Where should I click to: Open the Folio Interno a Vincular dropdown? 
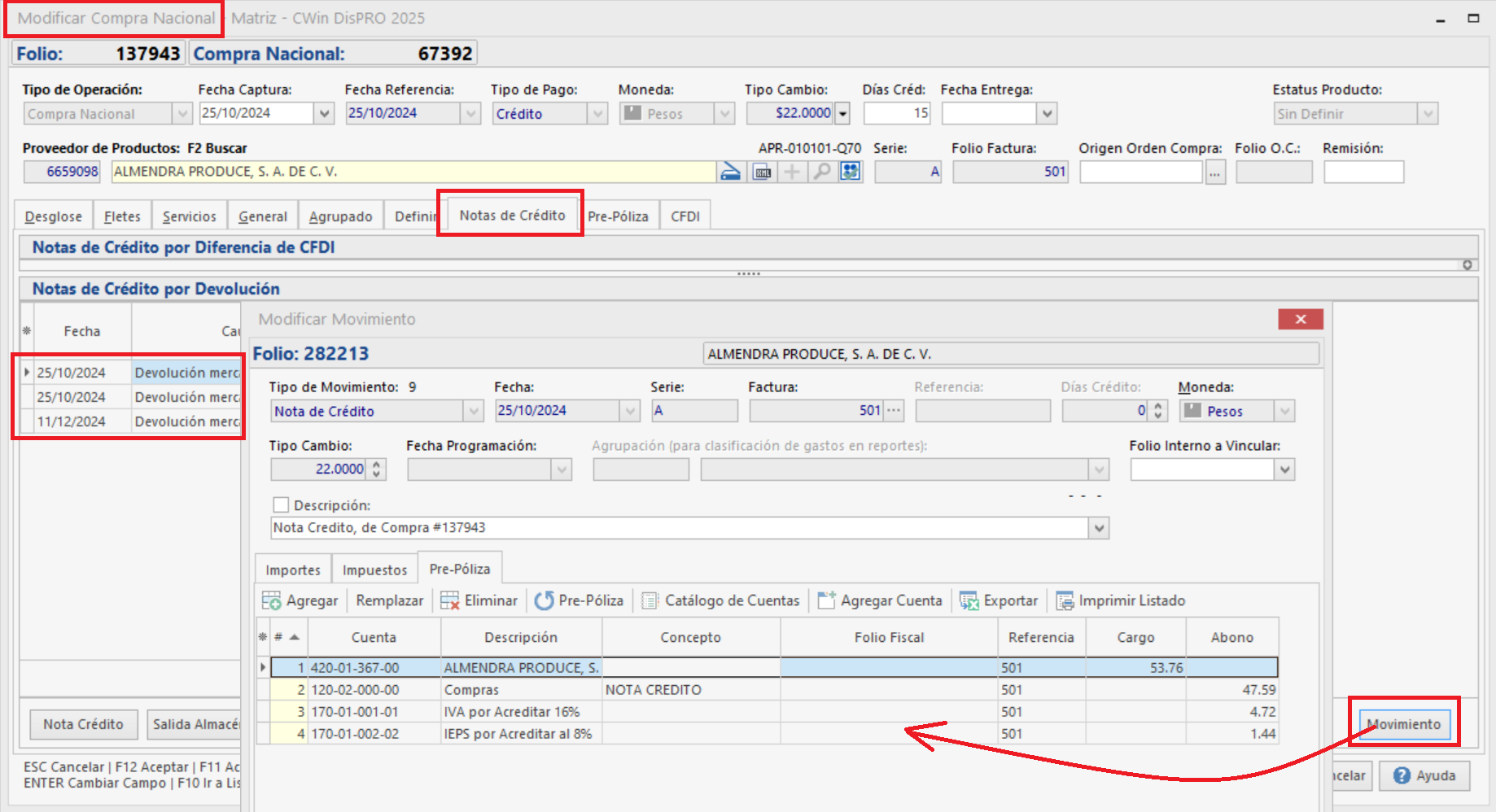coord(1284,469)
